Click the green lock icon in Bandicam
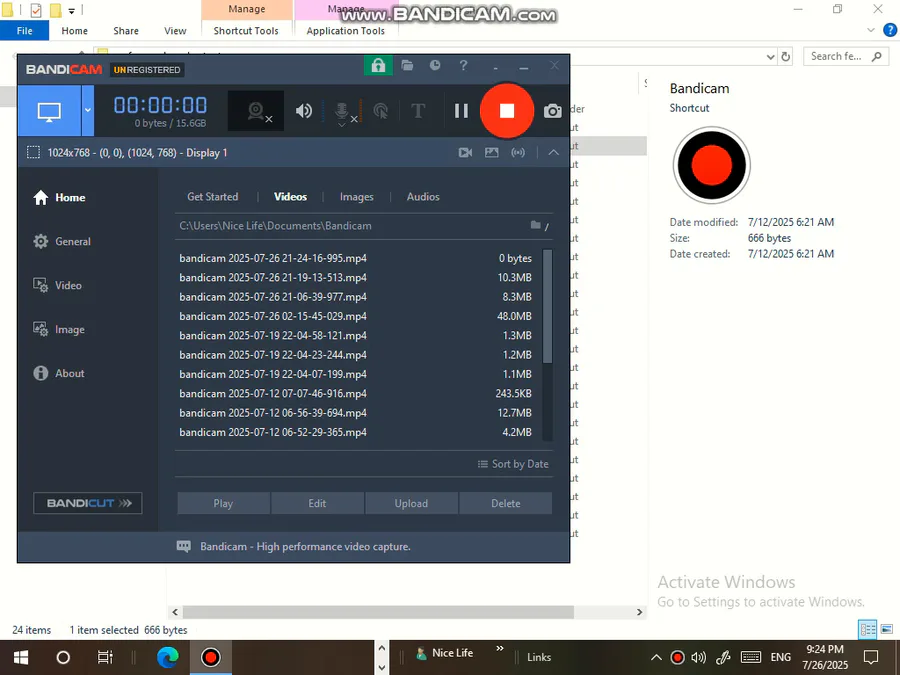The height and width of the screenshot is (675, 900). (x=378, y=65)
